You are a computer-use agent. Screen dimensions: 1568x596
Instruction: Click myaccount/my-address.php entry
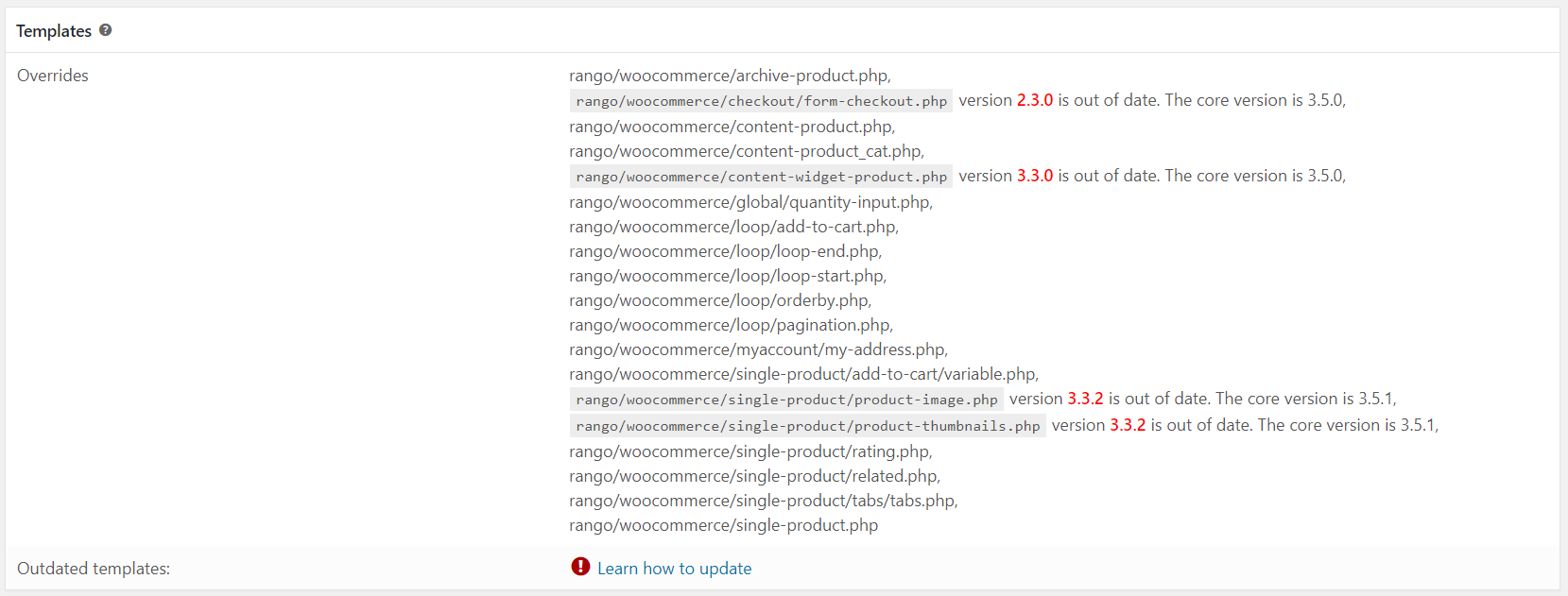coord(758,349)
